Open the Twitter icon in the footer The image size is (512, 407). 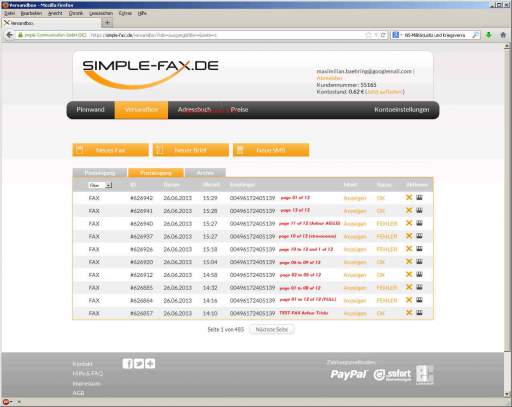(139, 363)
